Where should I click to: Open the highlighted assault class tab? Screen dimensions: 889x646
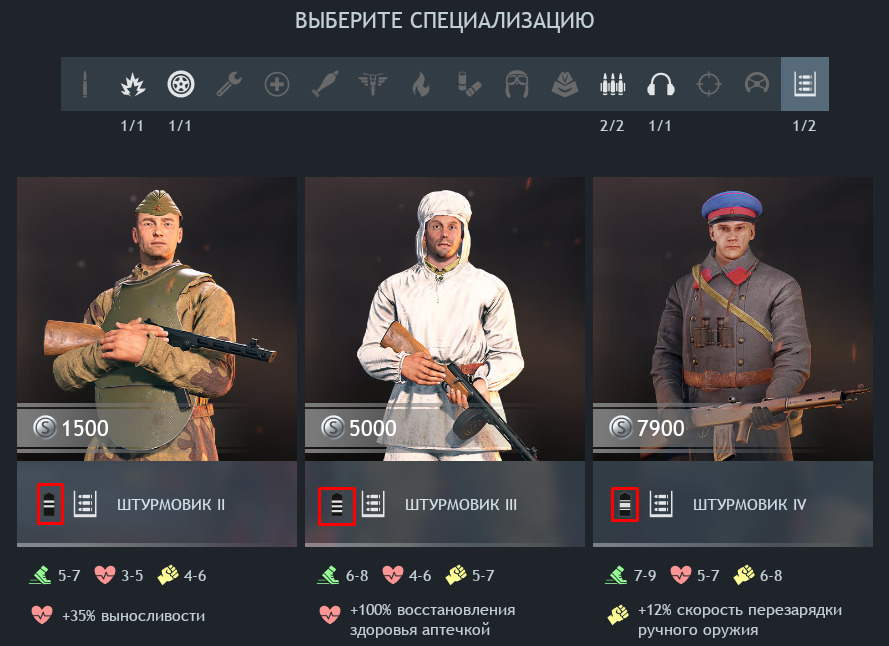coord(805,84)
